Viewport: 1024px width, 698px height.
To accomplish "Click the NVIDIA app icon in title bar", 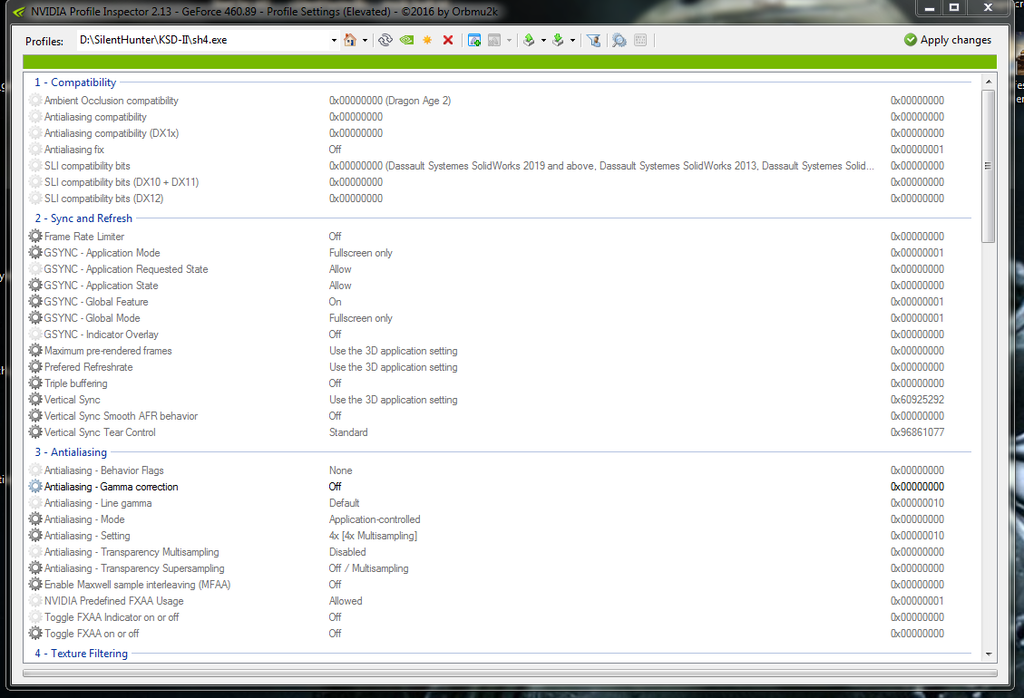I will click(x=20, y=11).
